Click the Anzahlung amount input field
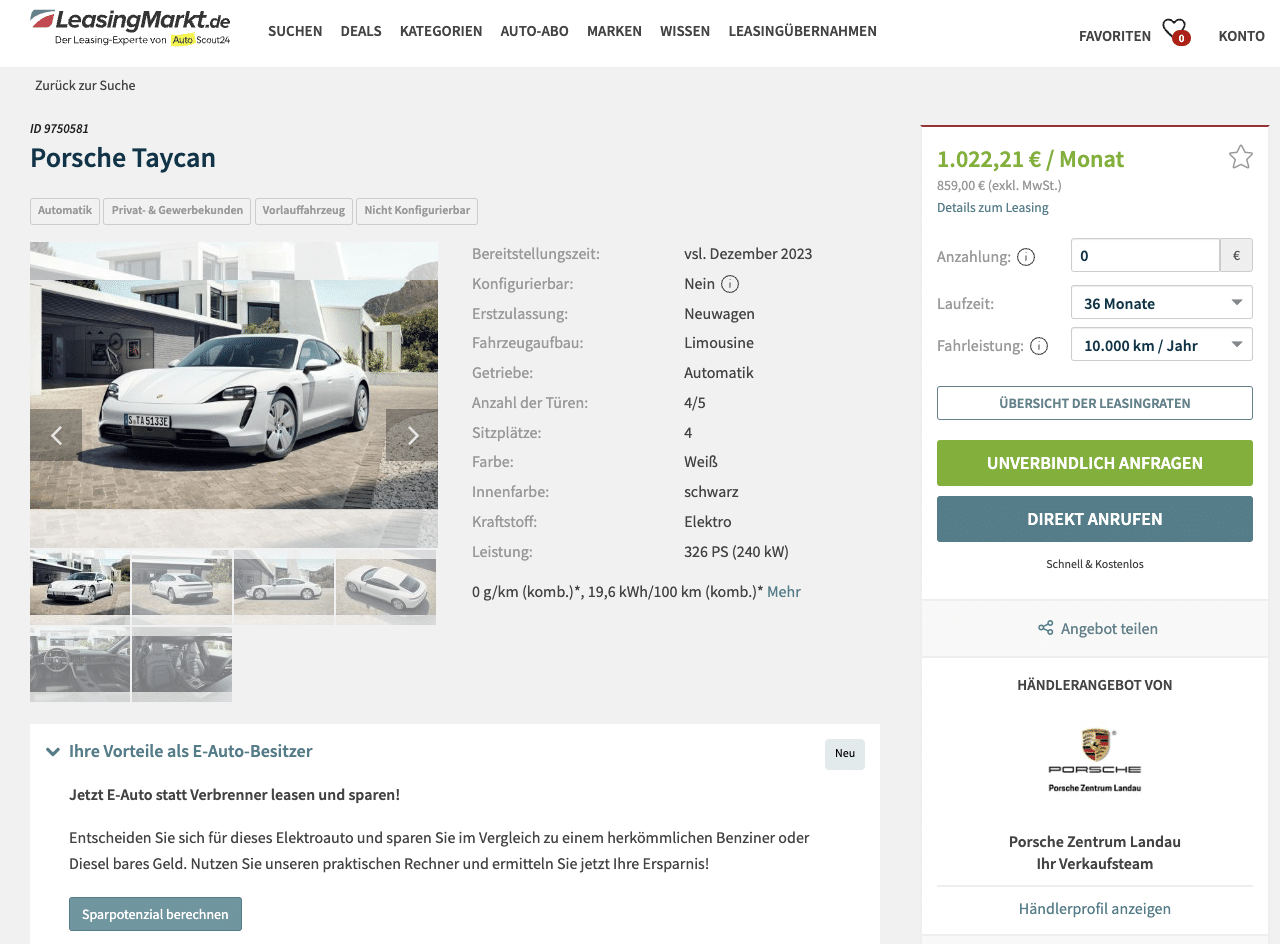Screen dimensions: 1280x944 pyautogui.click(x=1145, y=255)
